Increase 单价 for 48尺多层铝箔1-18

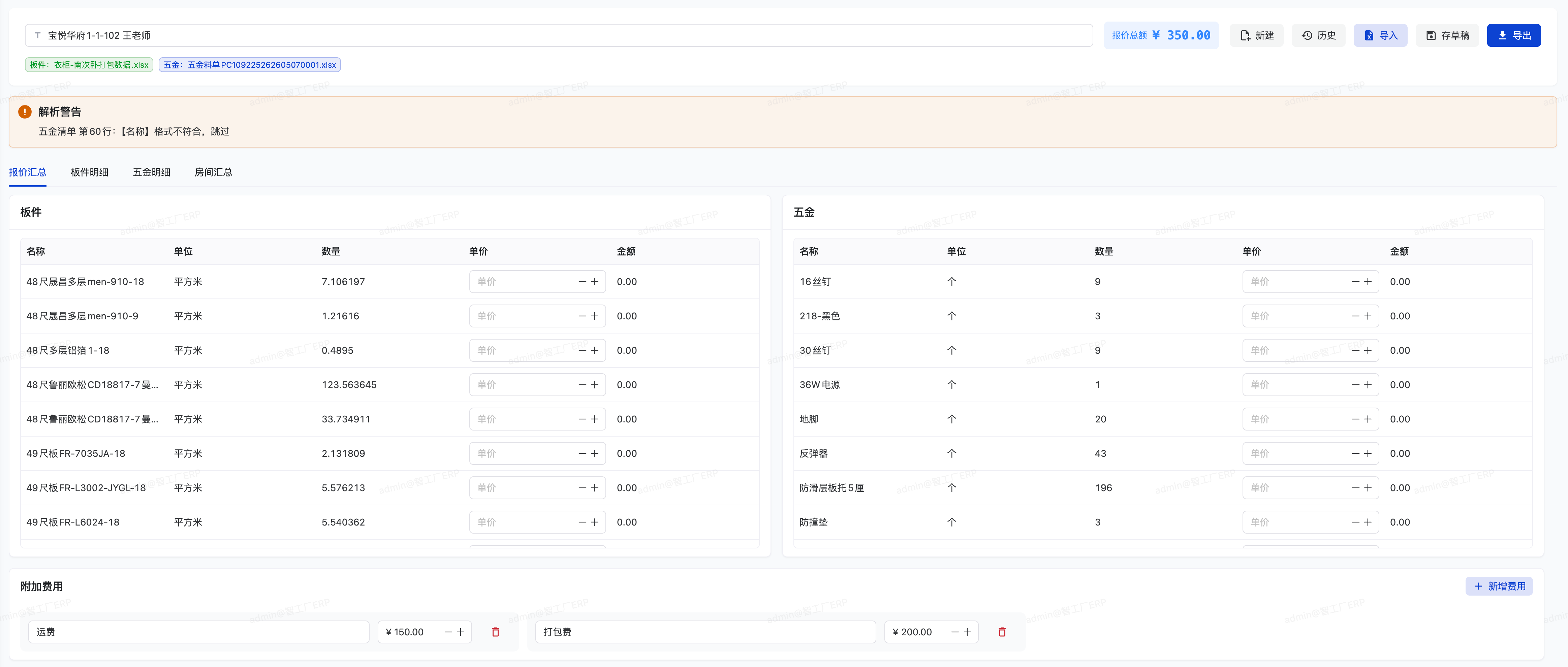click(x=595, y=351)
